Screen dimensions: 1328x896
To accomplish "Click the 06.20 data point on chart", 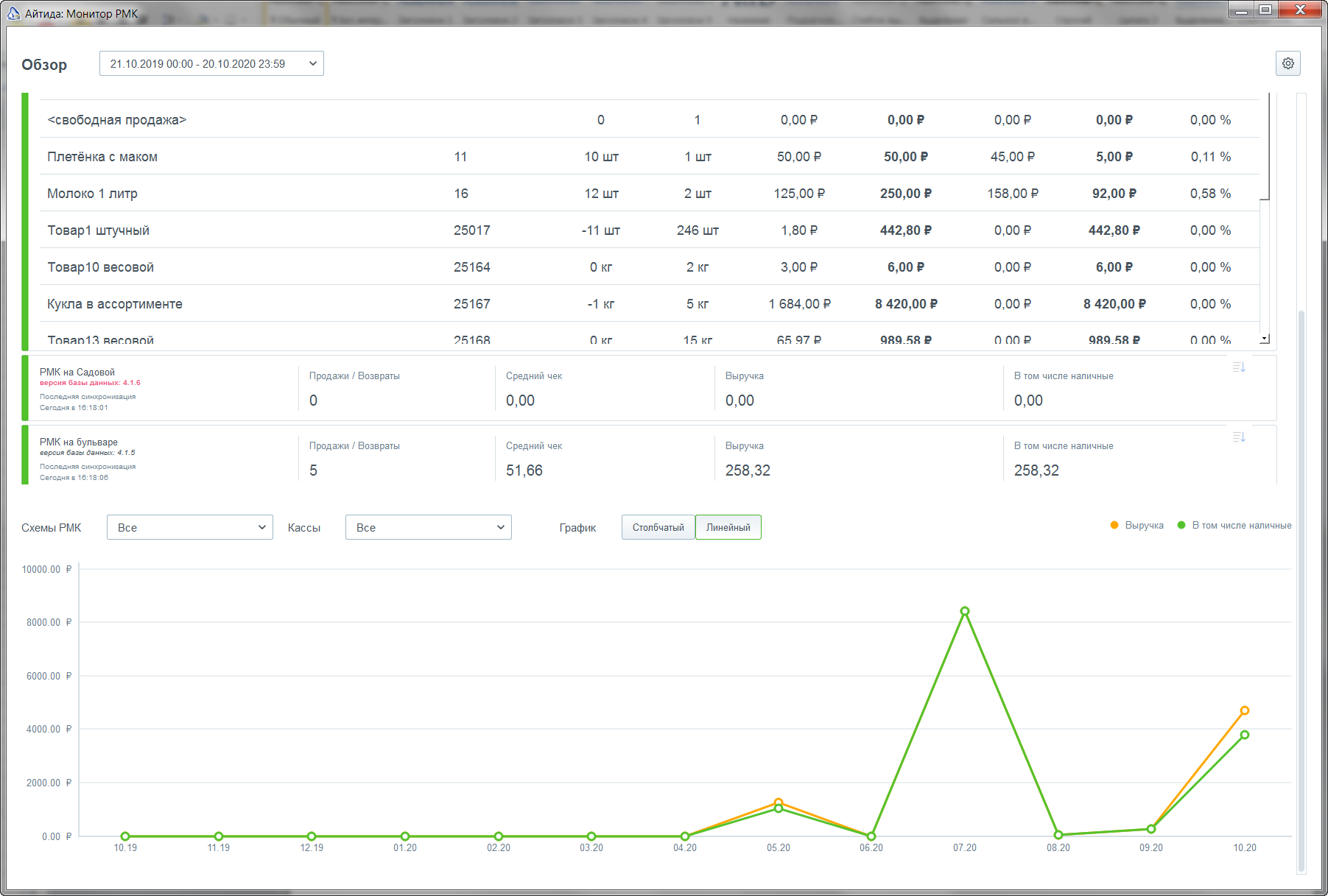I will [871, 836].
